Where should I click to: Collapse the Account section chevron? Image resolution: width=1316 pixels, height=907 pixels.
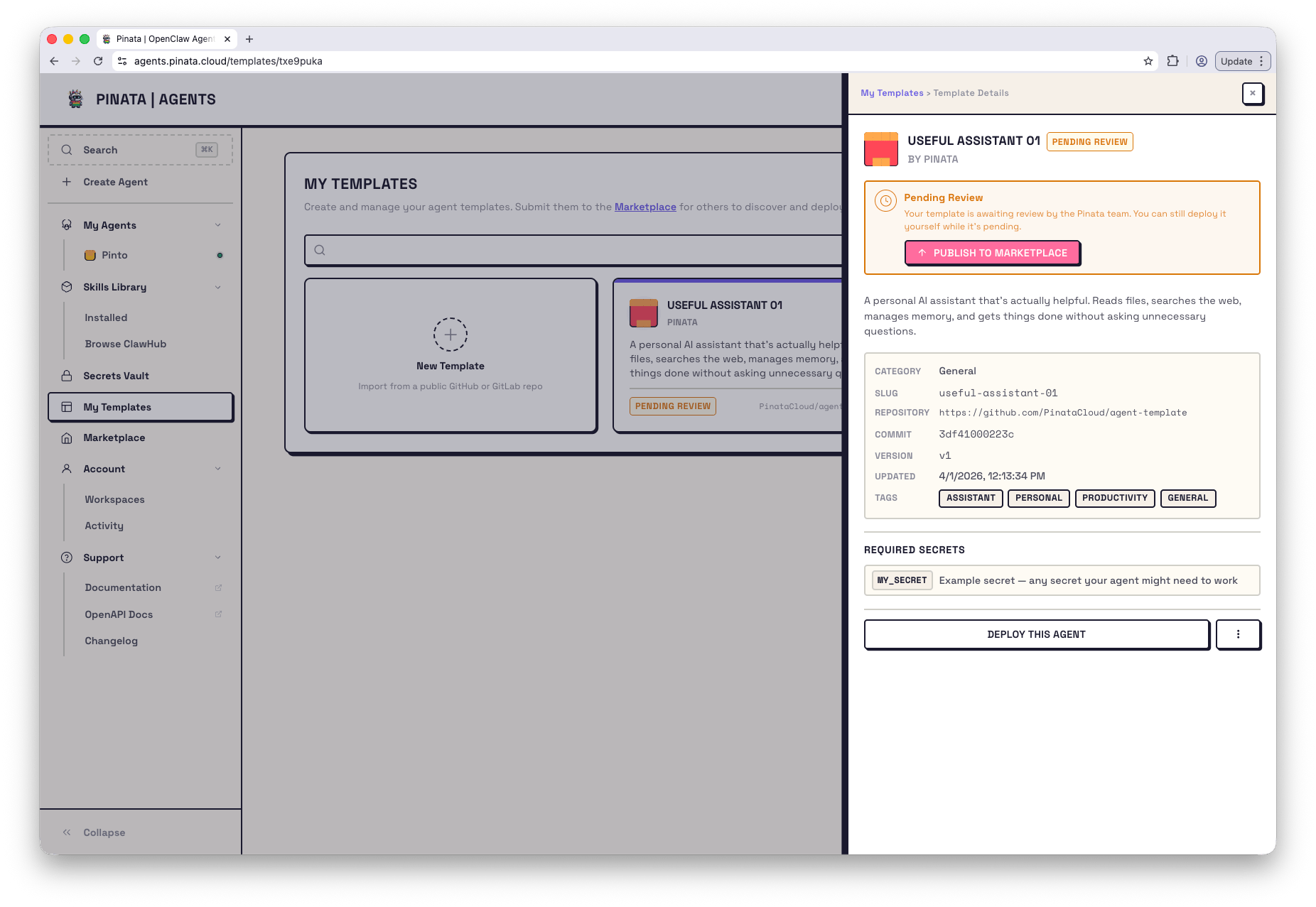point(218,469)
